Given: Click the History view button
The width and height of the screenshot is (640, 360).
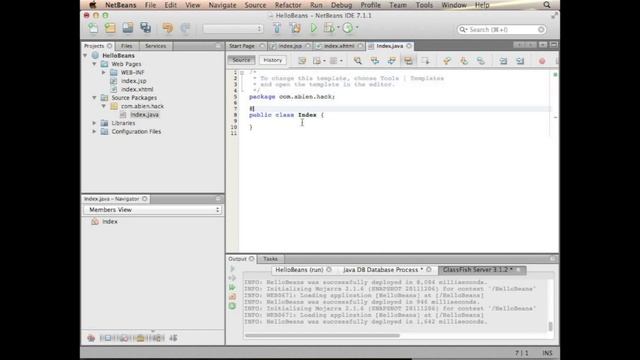Looking at the screenshot, I should tap(273, 60).
